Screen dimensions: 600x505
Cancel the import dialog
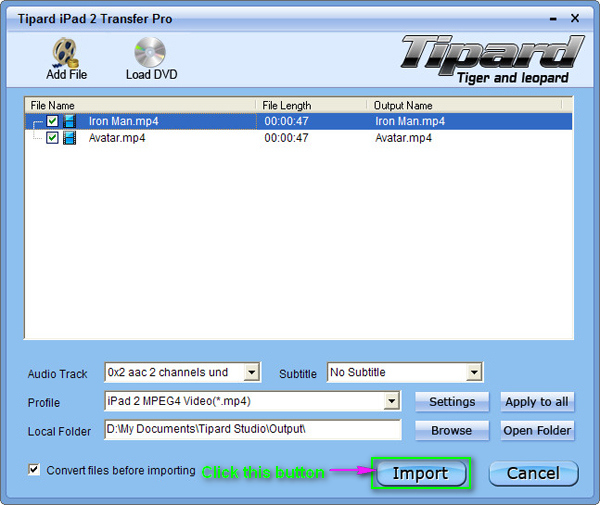click(533, 473)
